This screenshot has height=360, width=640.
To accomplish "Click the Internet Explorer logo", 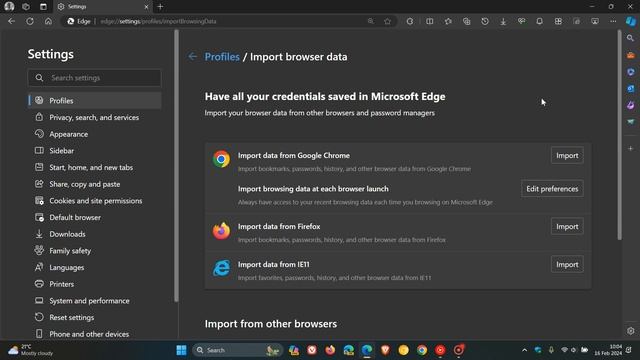I will click(221, 268).
